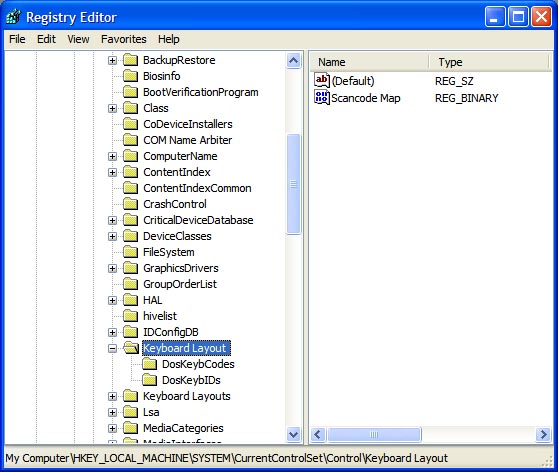
Task: Click the values pane horizontal scroll thumb
Action: [x=374, y=435]
